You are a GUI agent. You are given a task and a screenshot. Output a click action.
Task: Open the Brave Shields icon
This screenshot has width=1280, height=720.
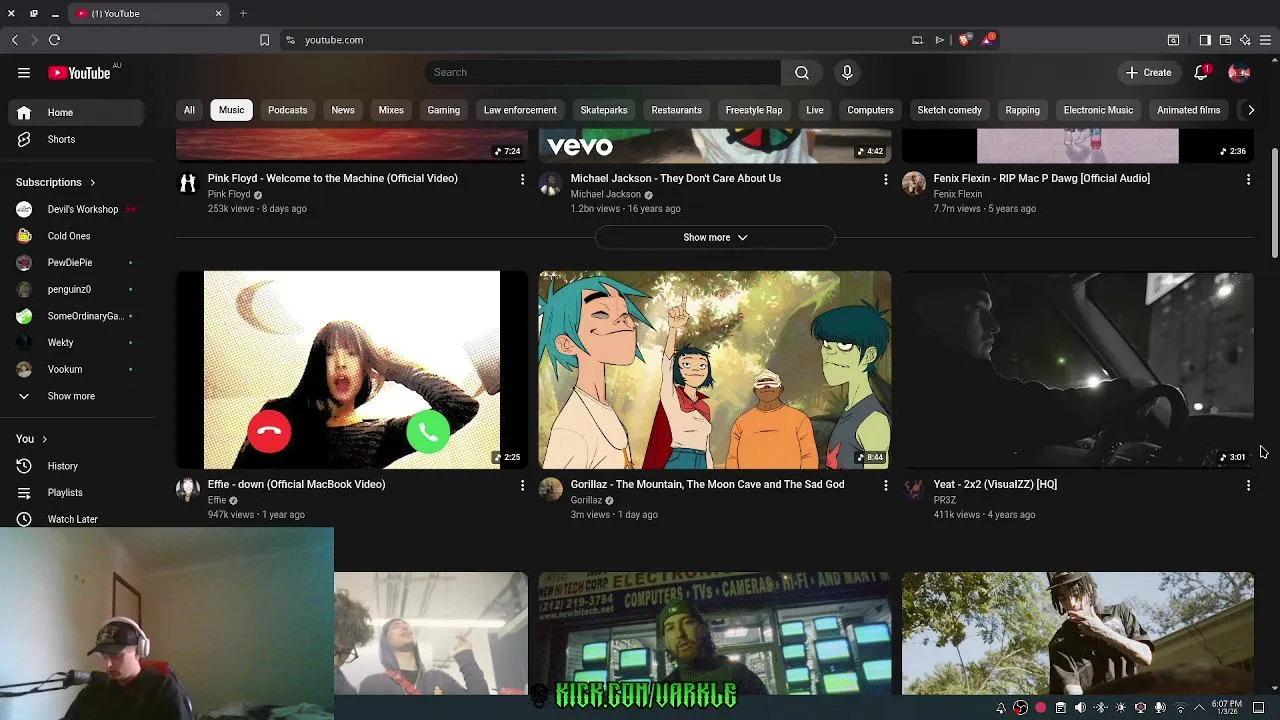(964, 40)
